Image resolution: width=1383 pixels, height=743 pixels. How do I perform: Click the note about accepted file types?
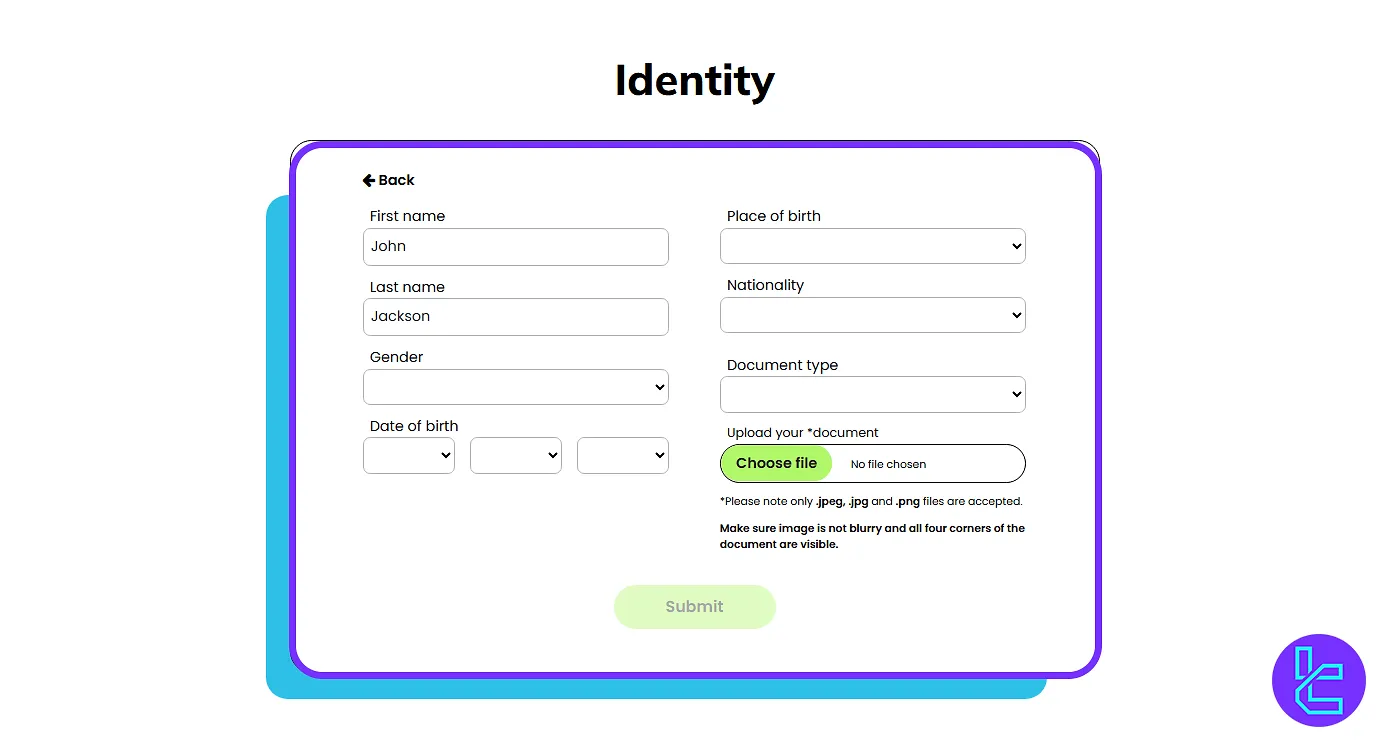[x=872, y=501]
